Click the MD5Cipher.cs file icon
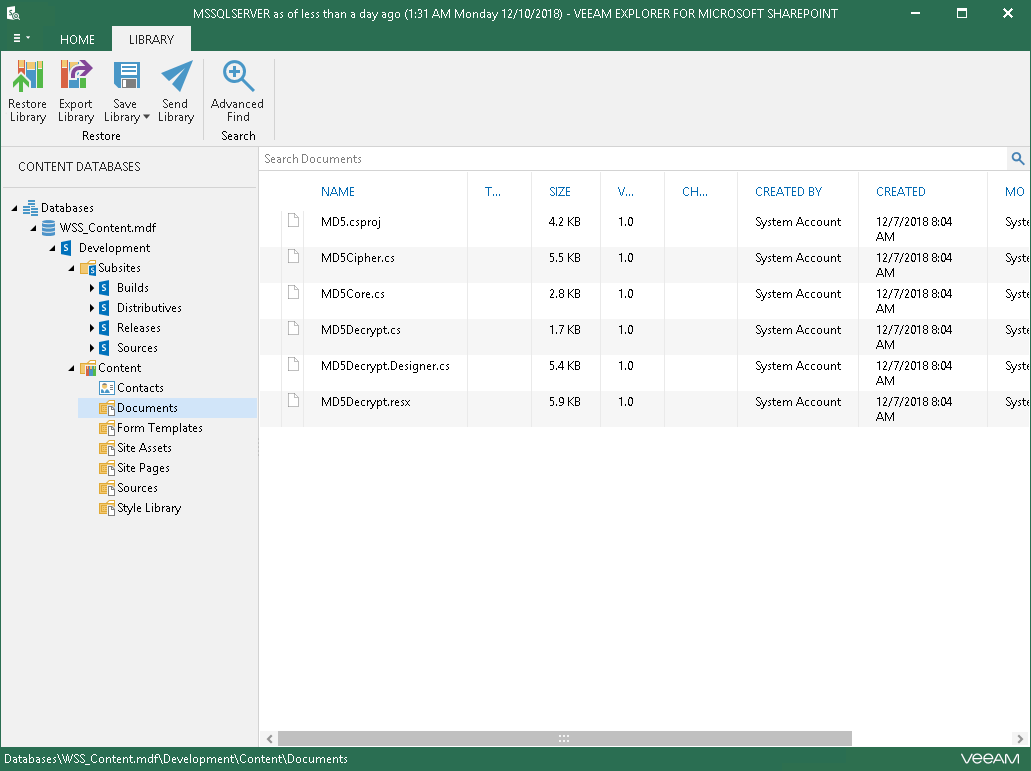Image resolution: width=1031 pixels, height=771 pixels. [293, 257]
